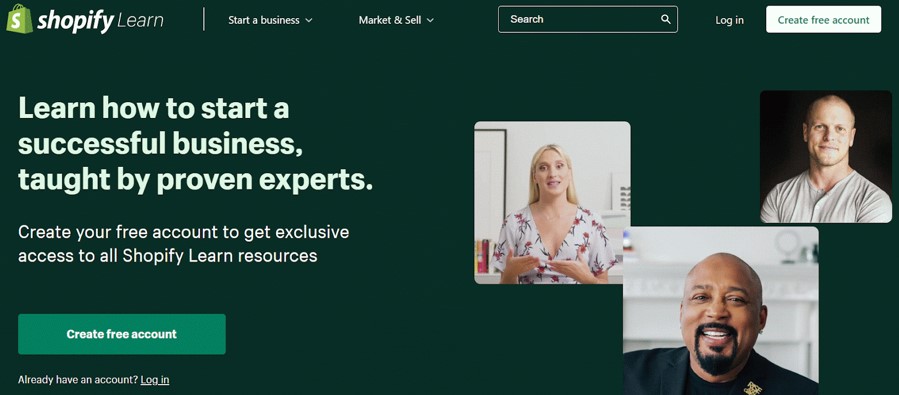Open the Market & Sell menu
Image resolution: width=899 pixels, height=395 pixels.
(396, 20)
